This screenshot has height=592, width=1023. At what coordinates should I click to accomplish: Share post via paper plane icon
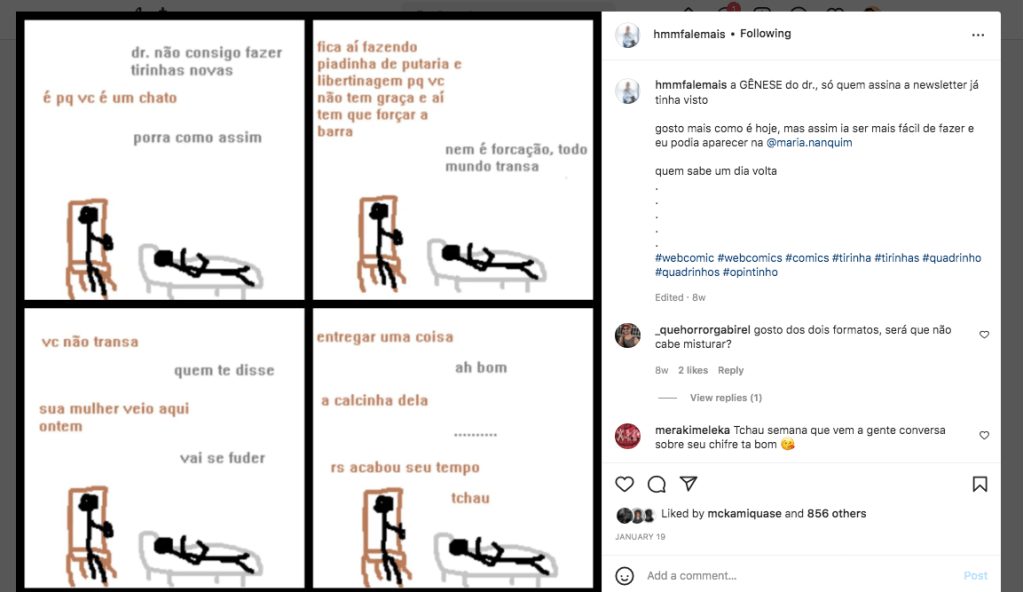688,483
